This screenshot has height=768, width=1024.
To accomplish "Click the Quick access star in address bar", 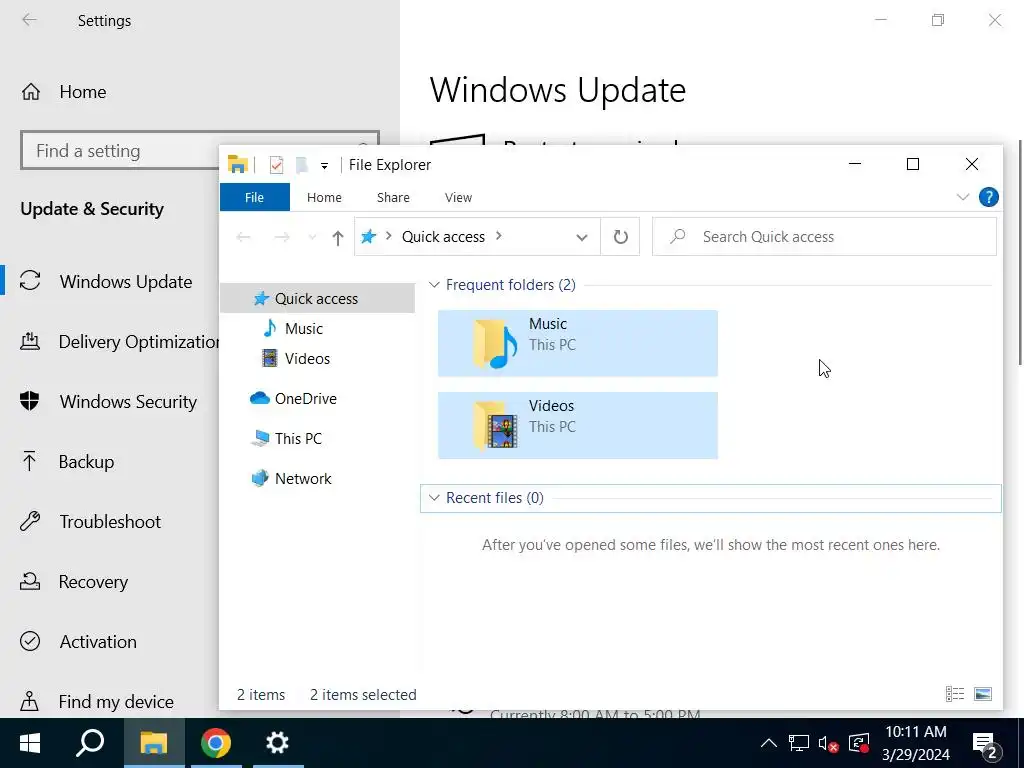I will [369, 236].
